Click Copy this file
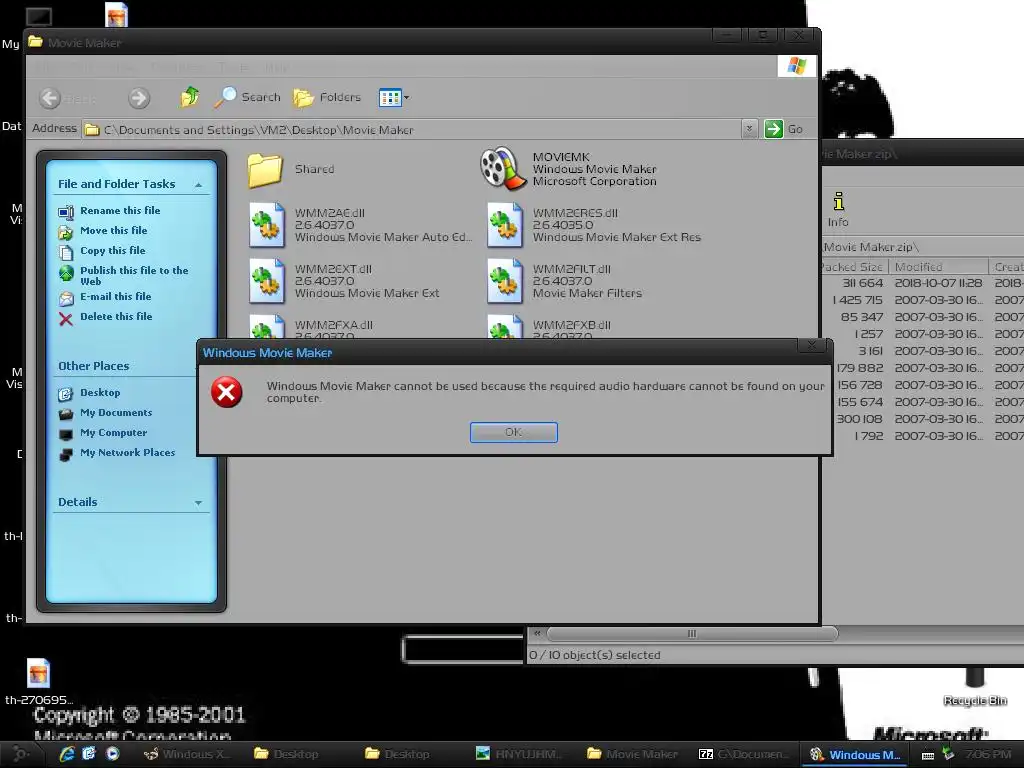Image resolution: width=1024 pixels, height=768 pixels. 113,250
